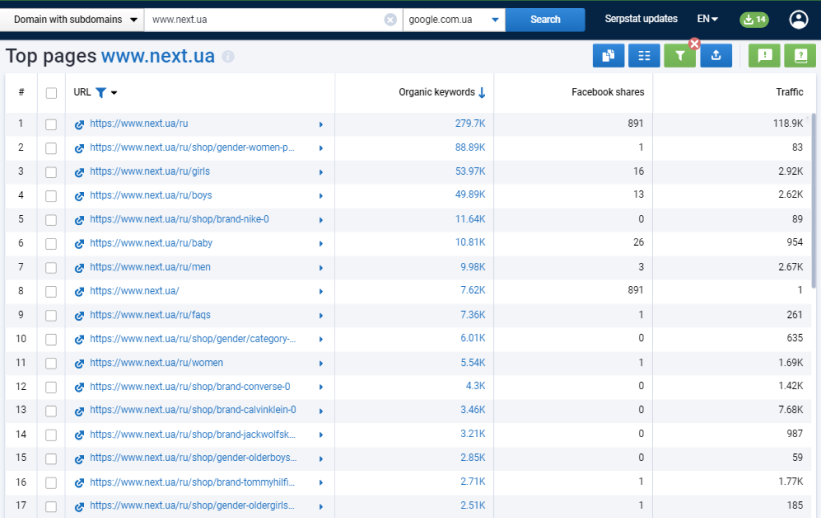Open external link icon for brand-calvinklein-0 row
Screen dimensions: 821x518
79,411
